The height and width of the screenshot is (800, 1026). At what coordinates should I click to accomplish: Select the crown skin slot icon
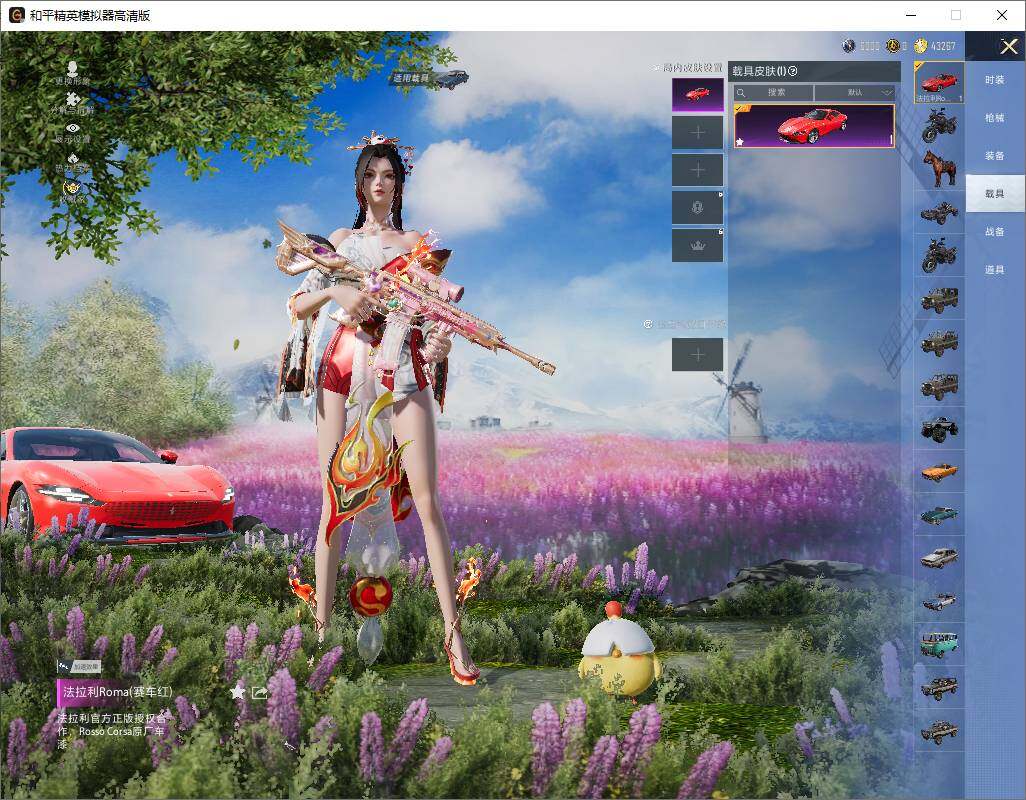697,244
